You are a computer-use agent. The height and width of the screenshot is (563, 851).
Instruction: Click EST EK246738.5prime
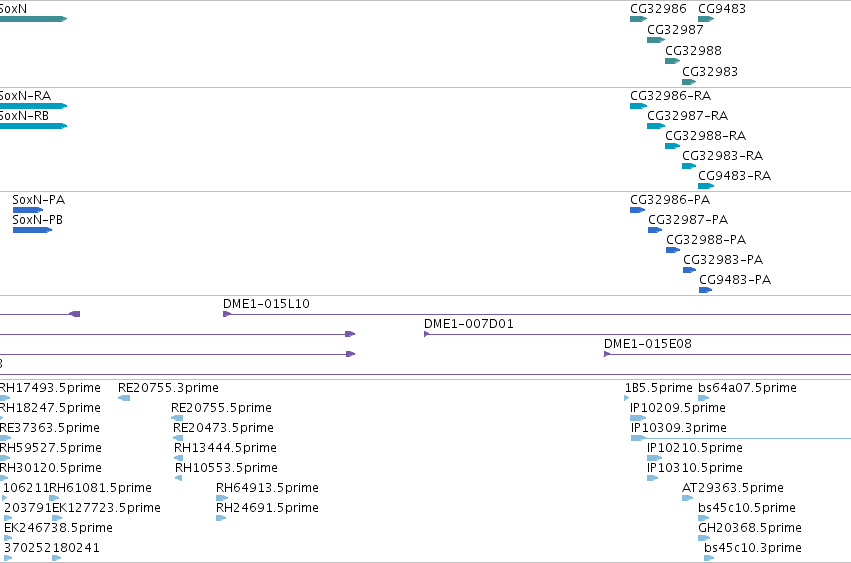coord(58,528)
